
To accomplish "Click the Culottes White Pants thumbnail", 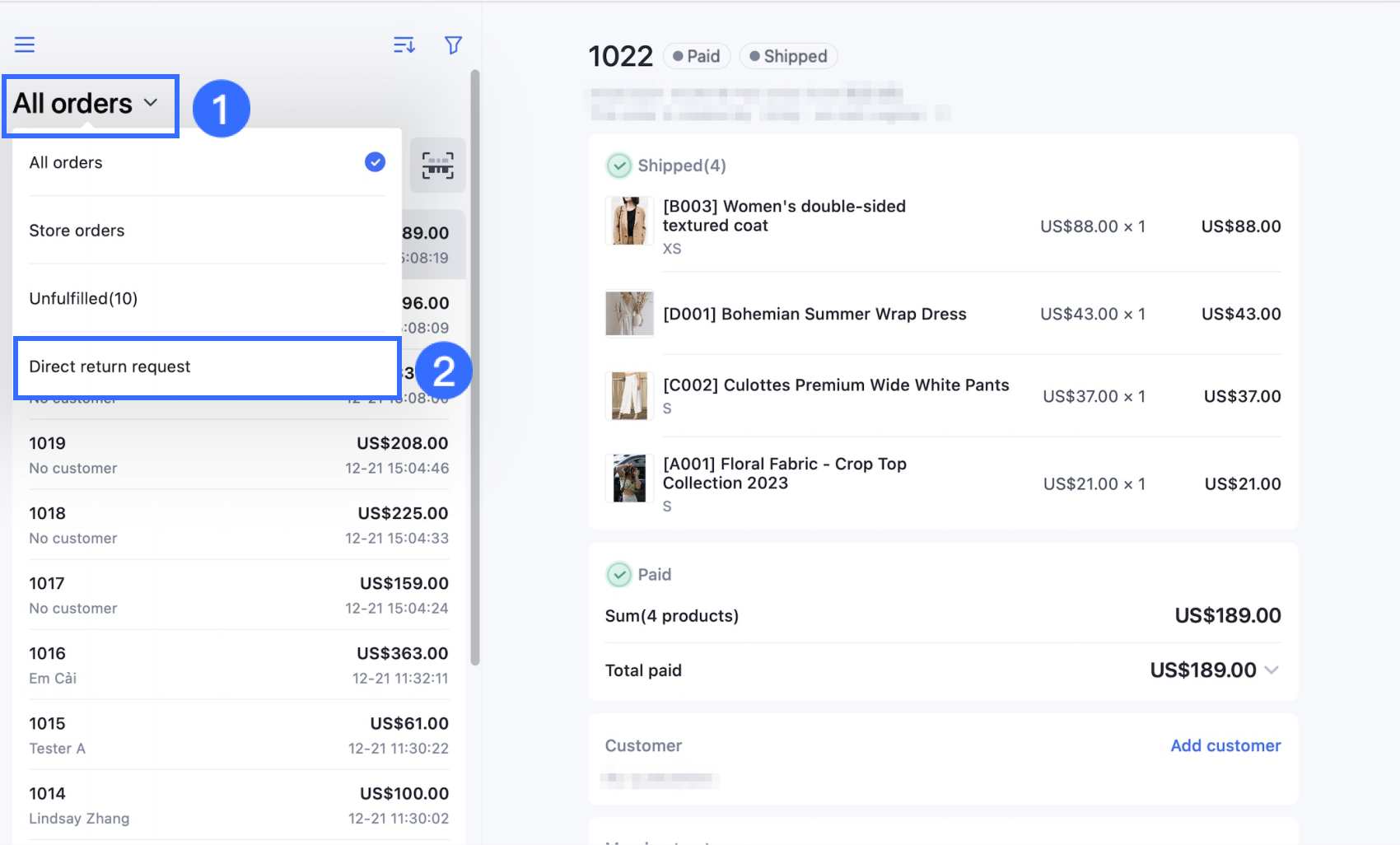I will (x=629, y=395).
